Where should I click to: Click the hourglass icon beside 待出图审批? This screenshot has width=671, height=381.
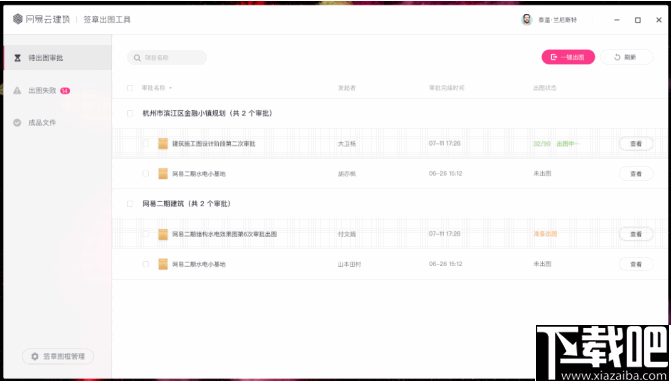18,58
